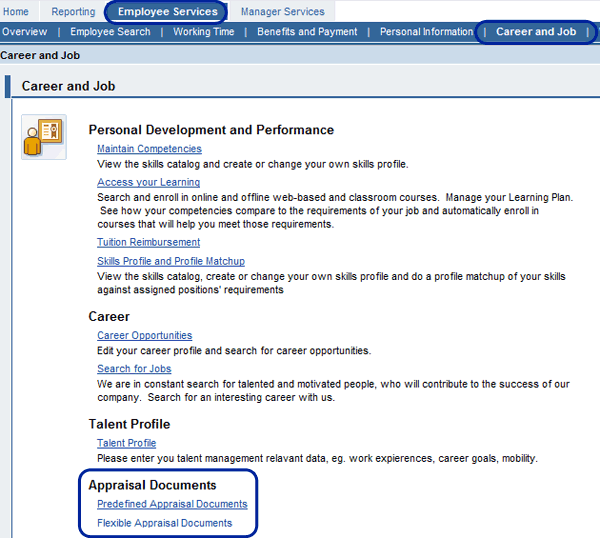The height and width of the screenshot is (538, 600).
Task: Click the Flexible Appraisal Documents link
Action: pos(164,523)
